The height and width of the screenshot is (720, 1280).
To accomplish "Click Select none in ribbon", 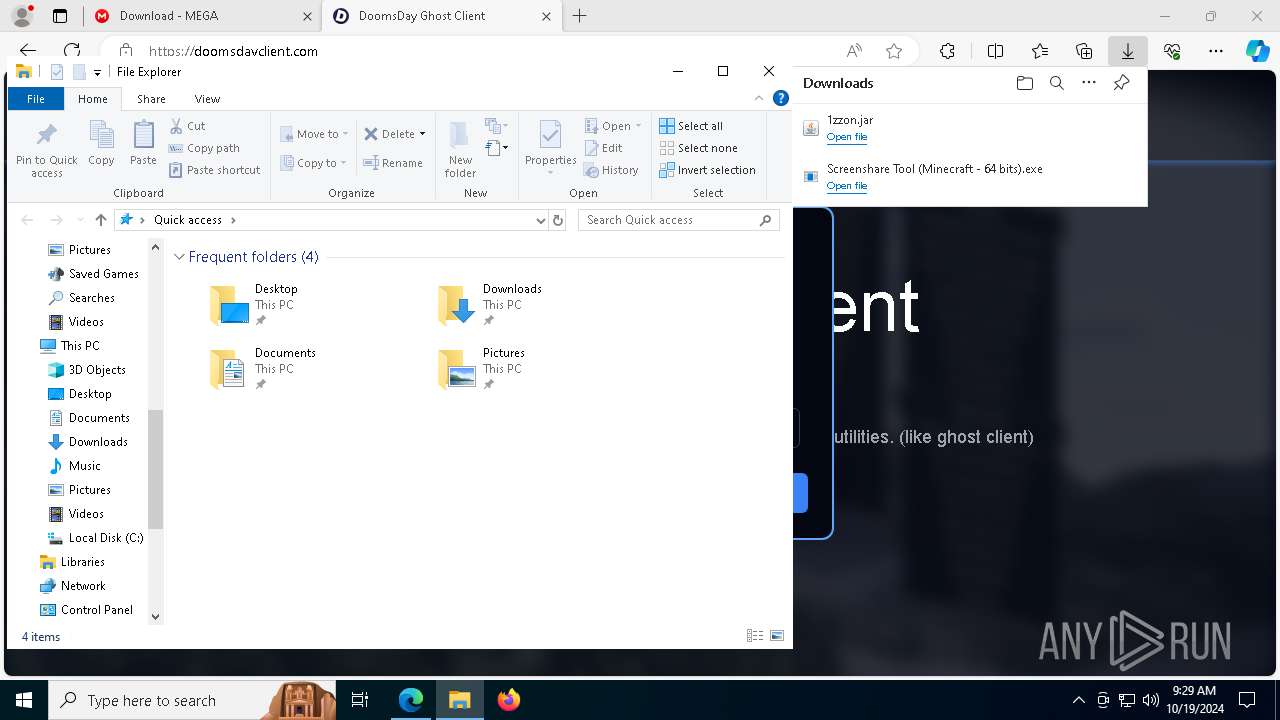I will (x=698, y=148).
